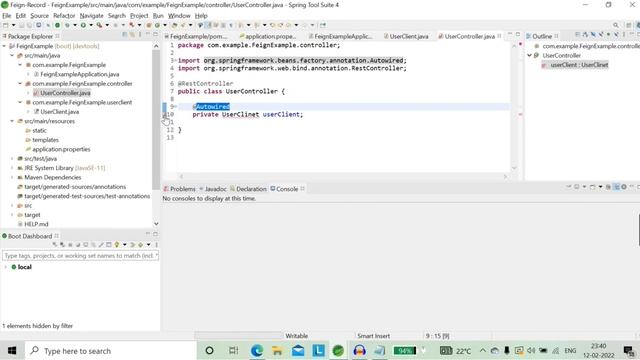The width and height of the screenshot is (640, 360).
Task: Open Boot Dashboard view menu dots
Action: (156, 244)
